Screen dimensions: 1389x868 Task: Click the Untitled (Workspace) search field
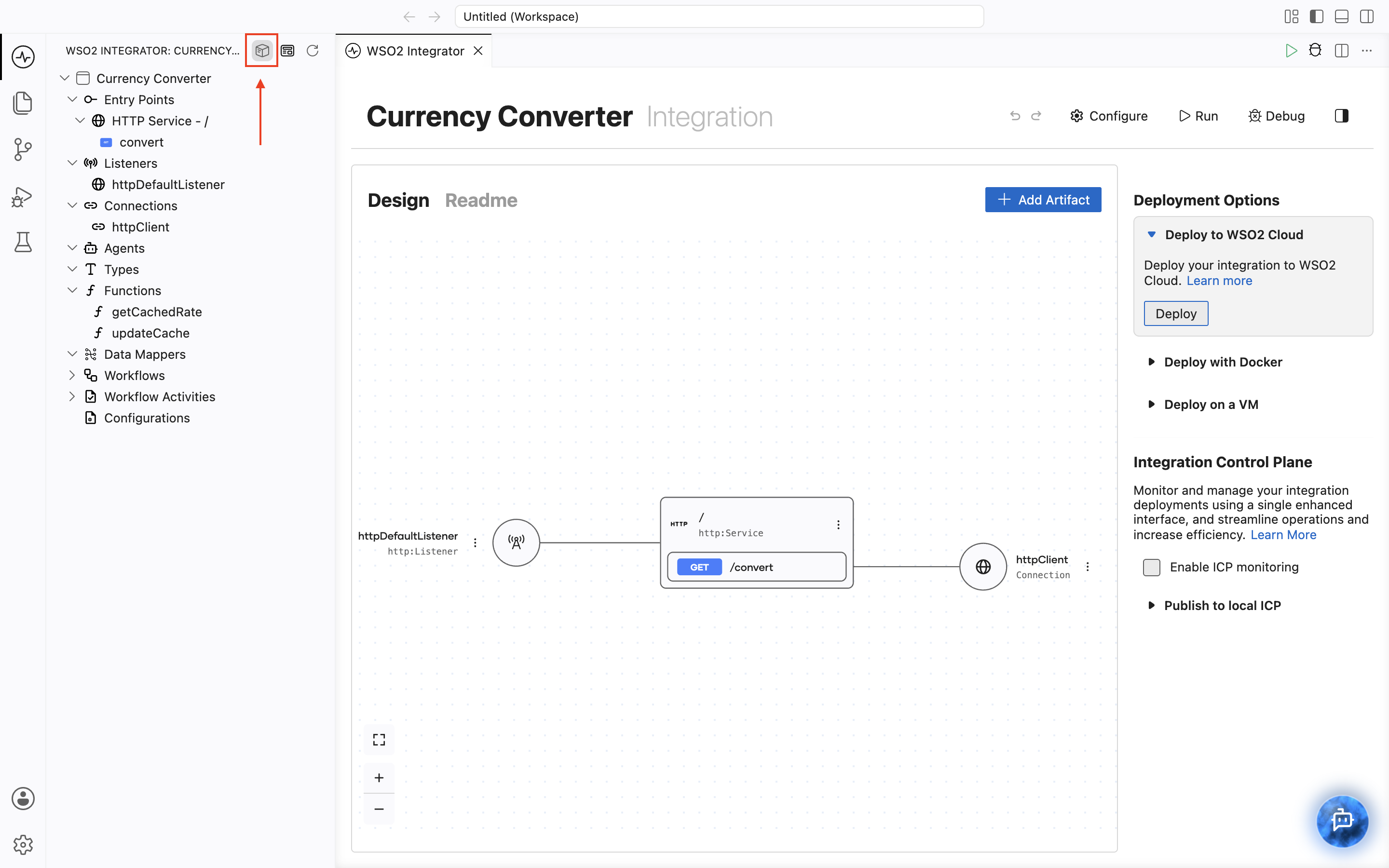719,17
